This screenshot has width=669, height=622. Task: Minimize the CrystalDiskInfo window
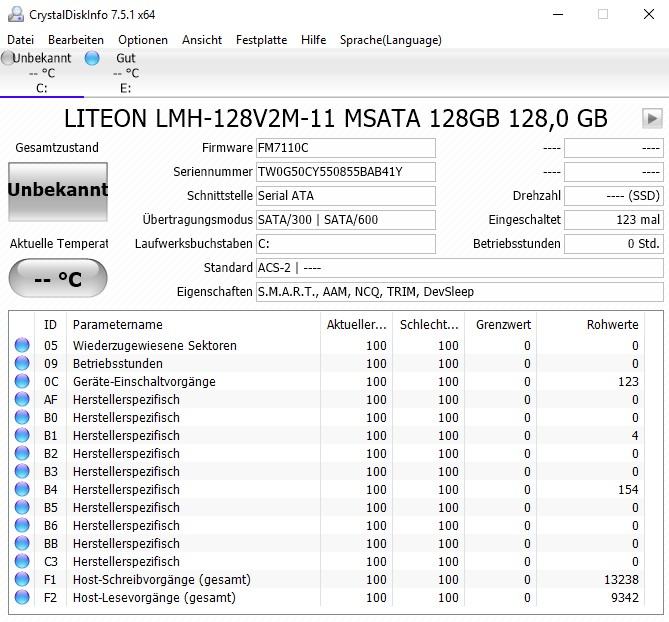pyautogui.click(x=558, y=14)
